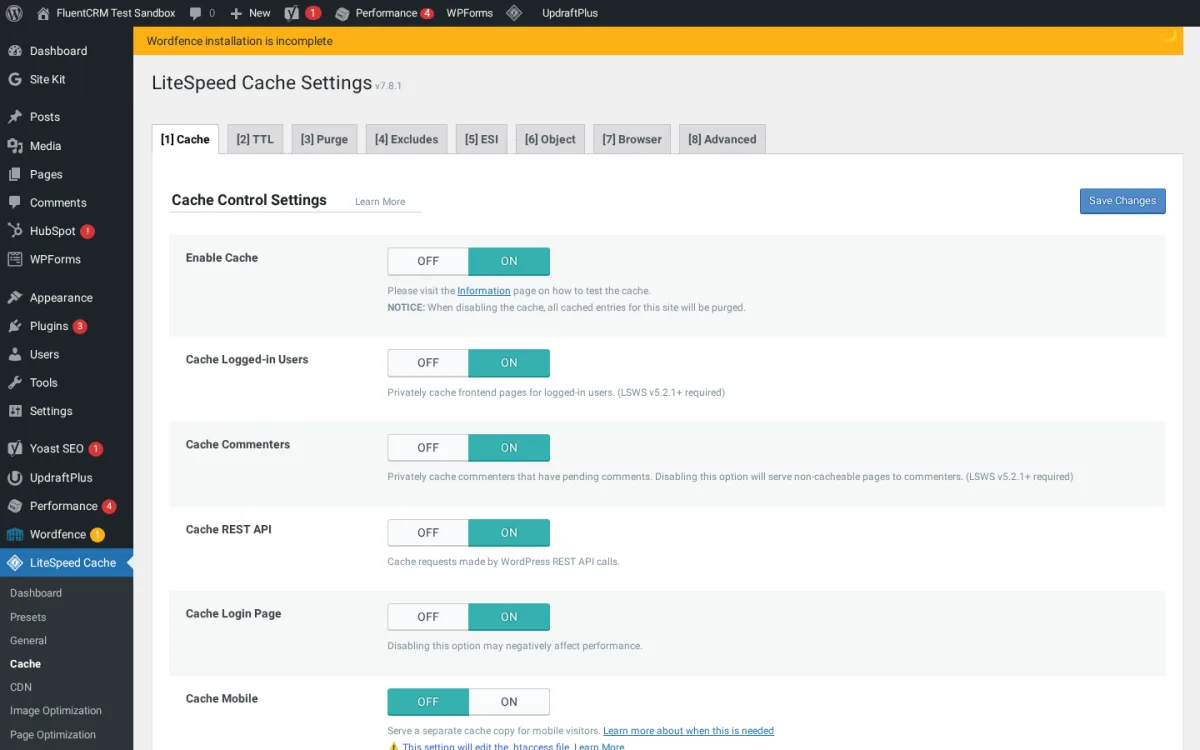Open the Yoast icon in the admin bar
The image size is (1200, 750).
click(x=291, y=13)
